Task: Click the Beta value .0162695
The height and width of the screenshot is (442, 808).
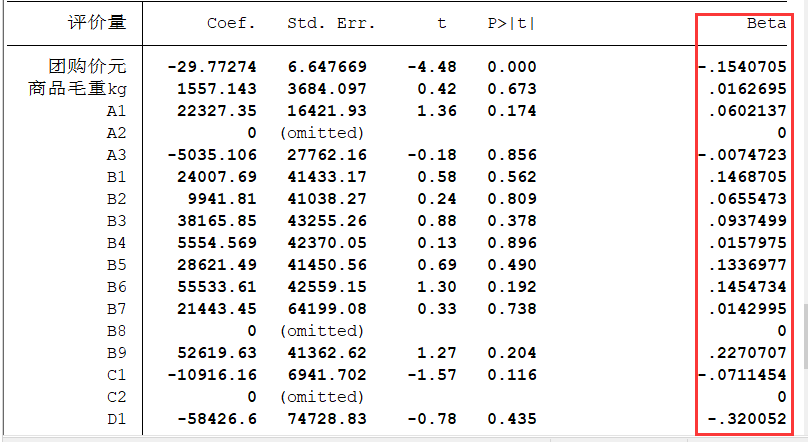Action: (x=748, y=89)
